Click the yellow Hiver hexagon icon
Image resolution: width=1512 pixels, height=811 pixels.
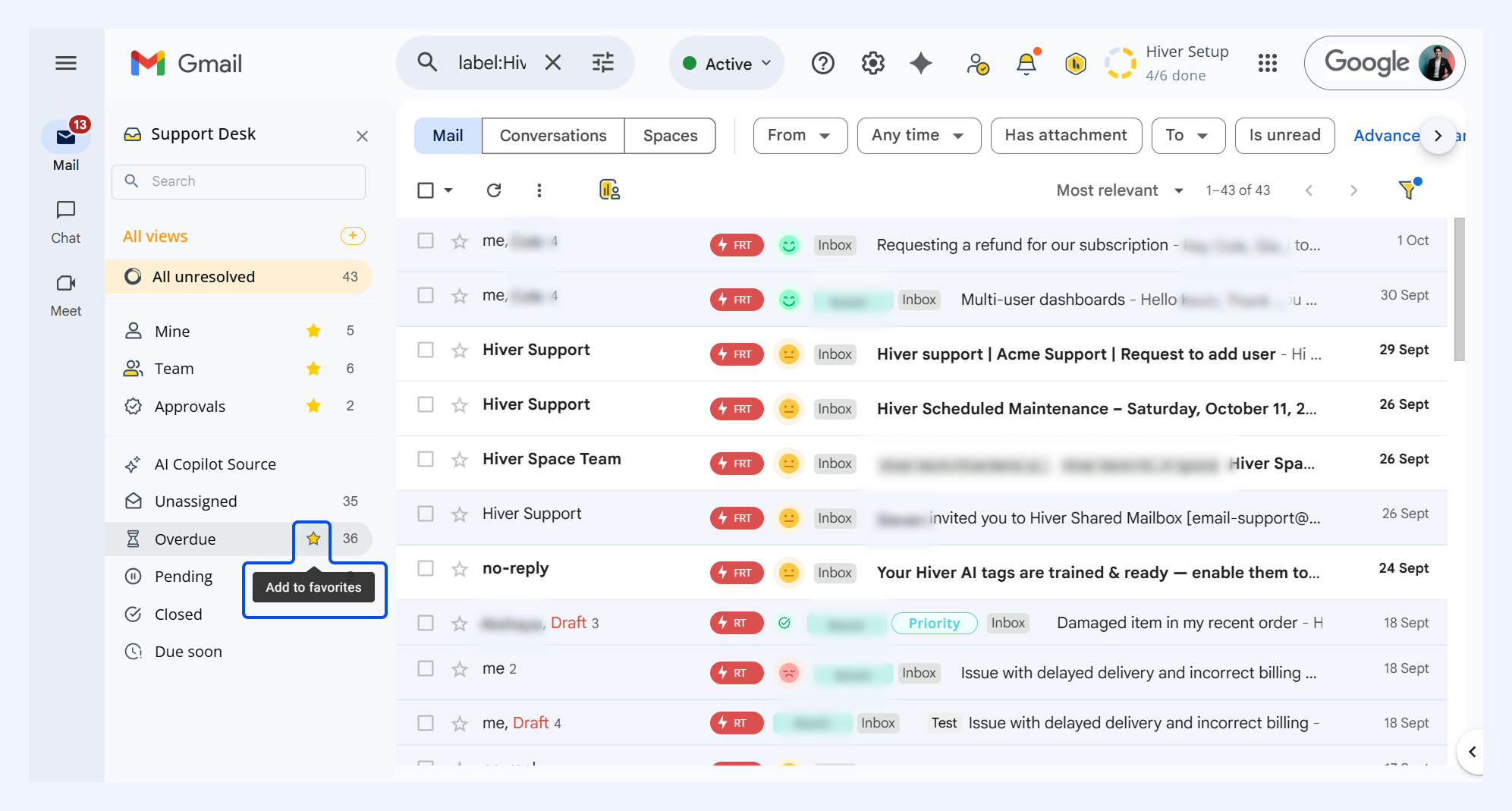coord(1076,64)
